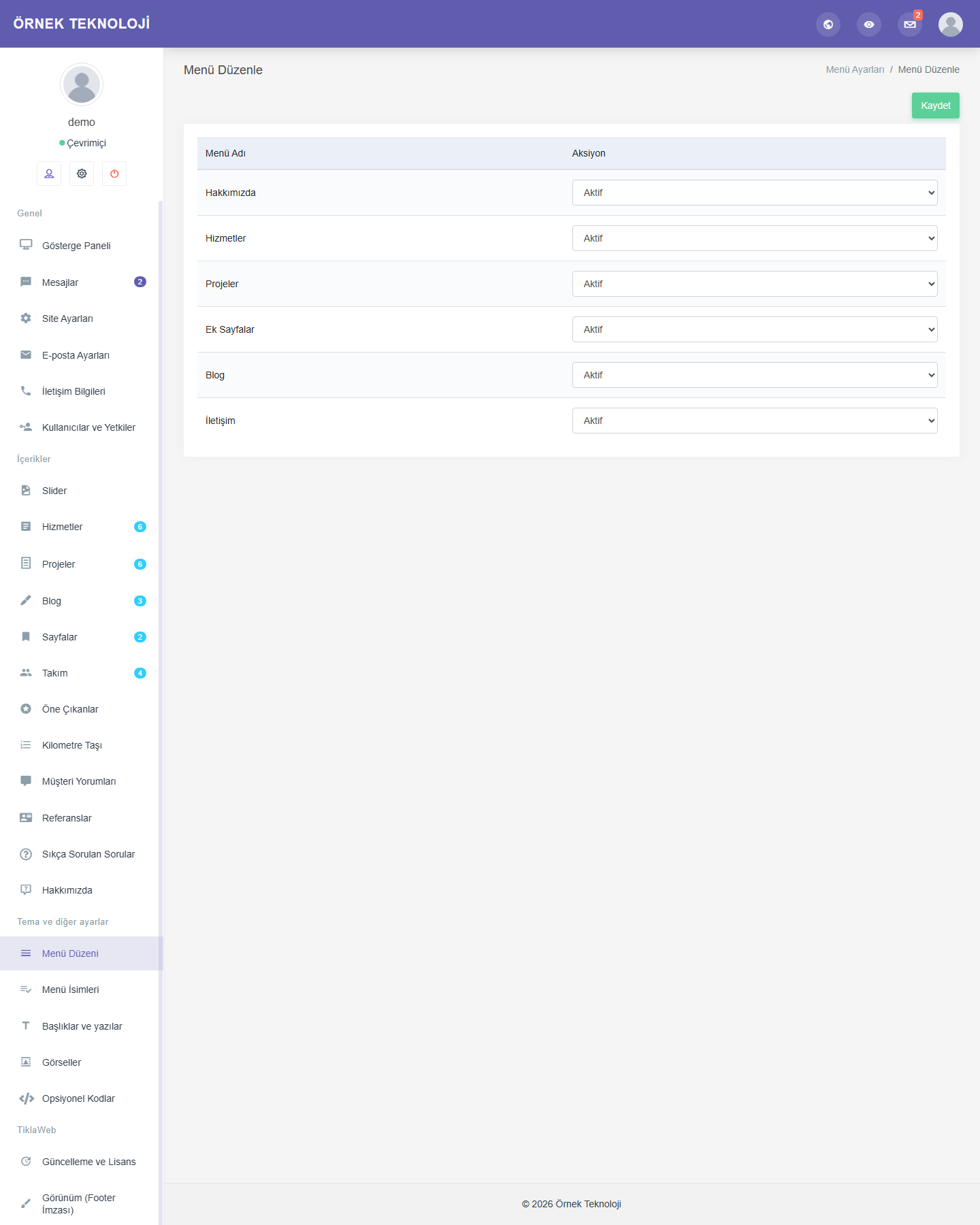Click the eye preview icon in header
This screenshot has height=1225, width=980.
(x=869, y=24)
